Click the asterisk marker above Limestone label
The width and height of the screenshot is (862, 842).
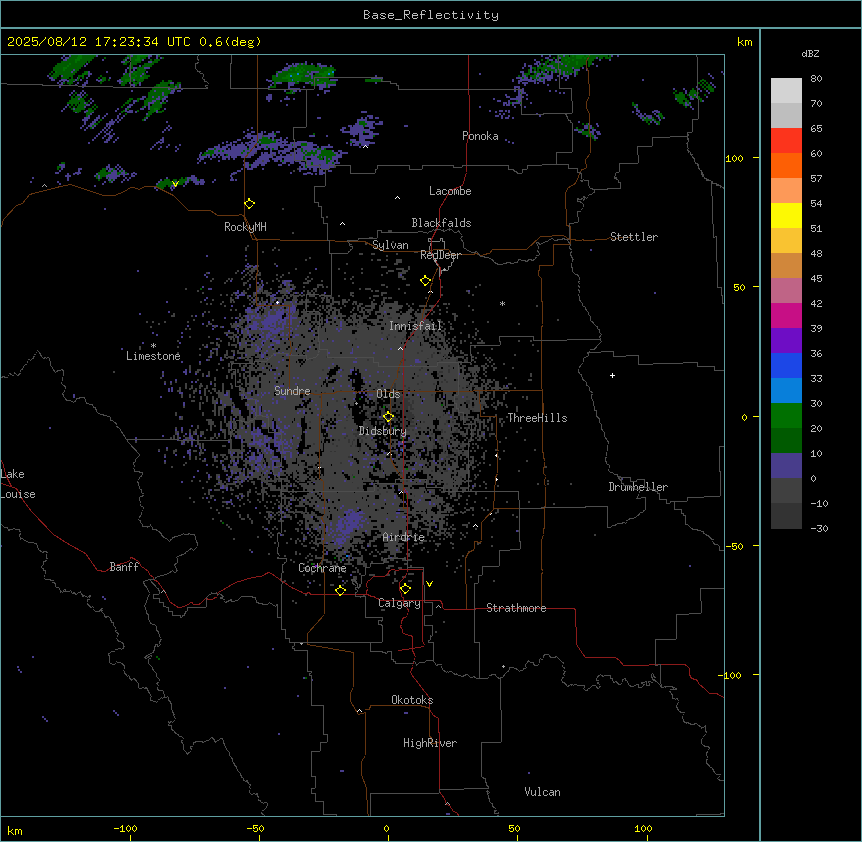click(153, 346)
